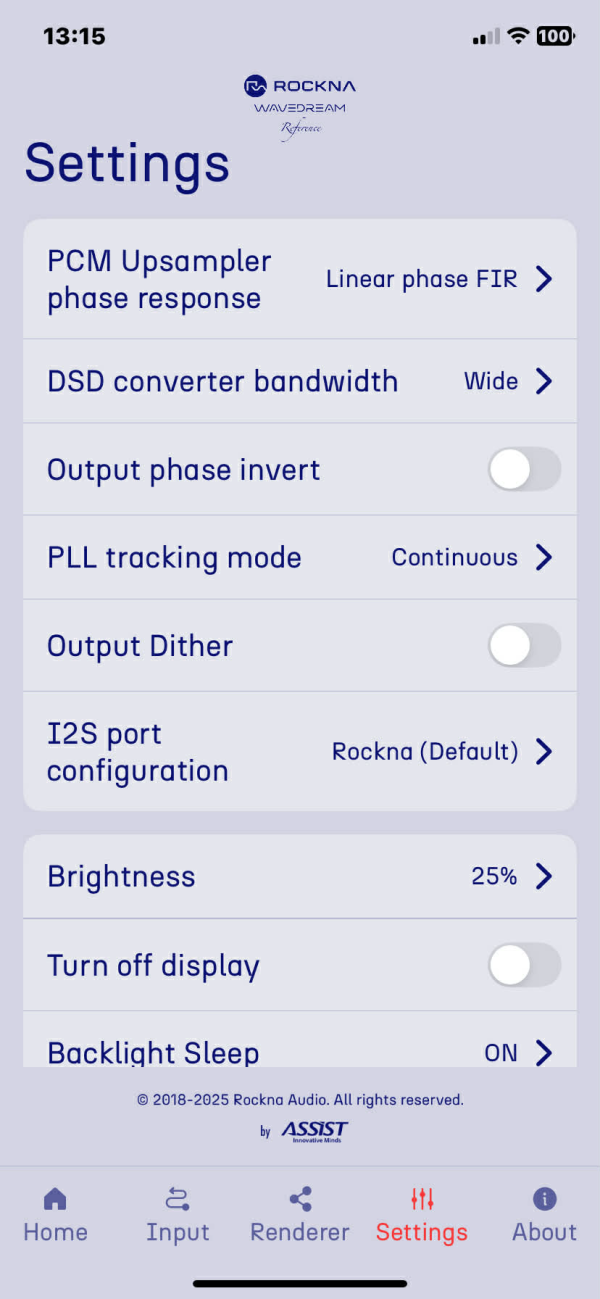Viewport: 600px width, 1299px height.
Task: Switch to the Renderer tab label
Action: click(300, 1232)
